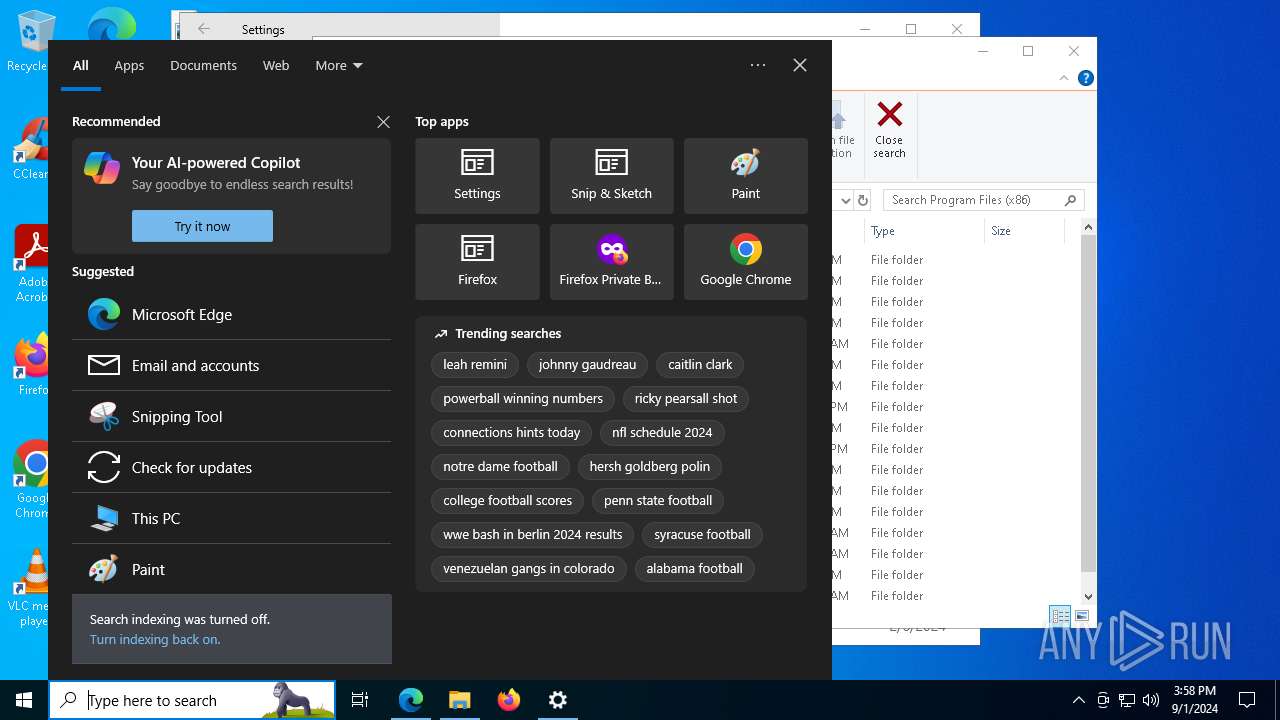Search college football scores

pos(508,500)
